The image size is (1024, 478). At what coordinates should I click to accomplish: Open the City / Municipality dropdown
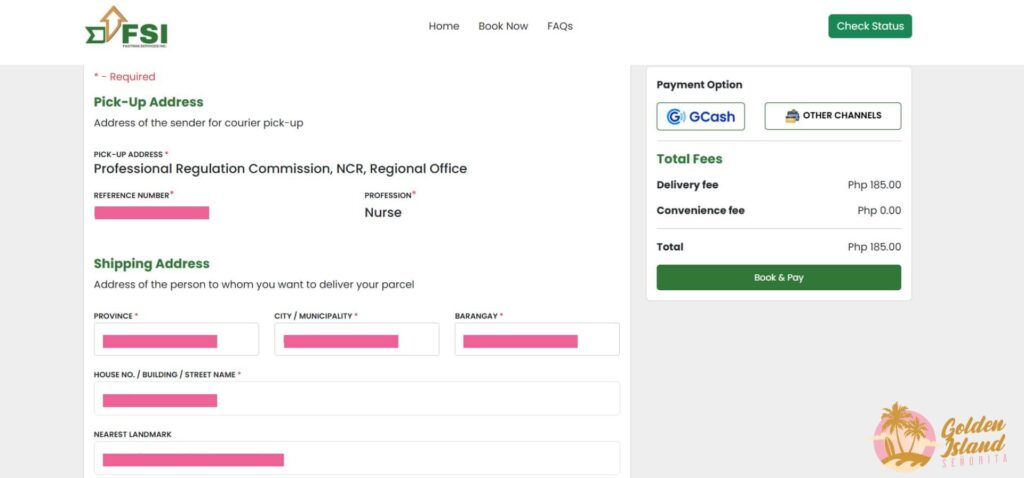[357, 340]
